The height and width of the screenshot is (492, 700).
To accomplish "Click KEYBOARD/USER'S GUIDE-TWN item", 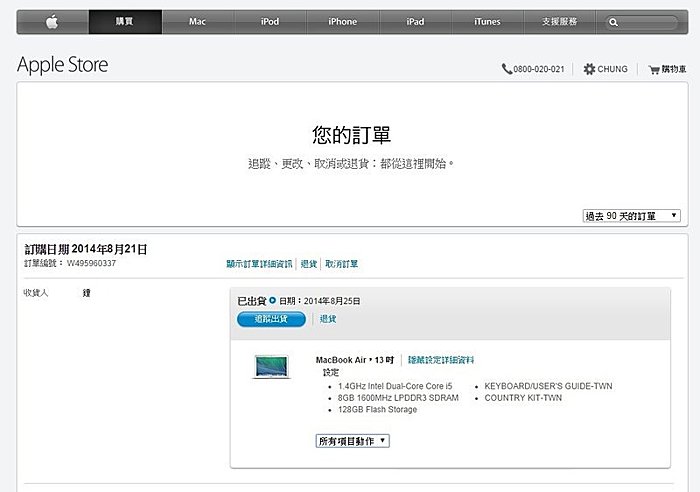I will point(549,386).
